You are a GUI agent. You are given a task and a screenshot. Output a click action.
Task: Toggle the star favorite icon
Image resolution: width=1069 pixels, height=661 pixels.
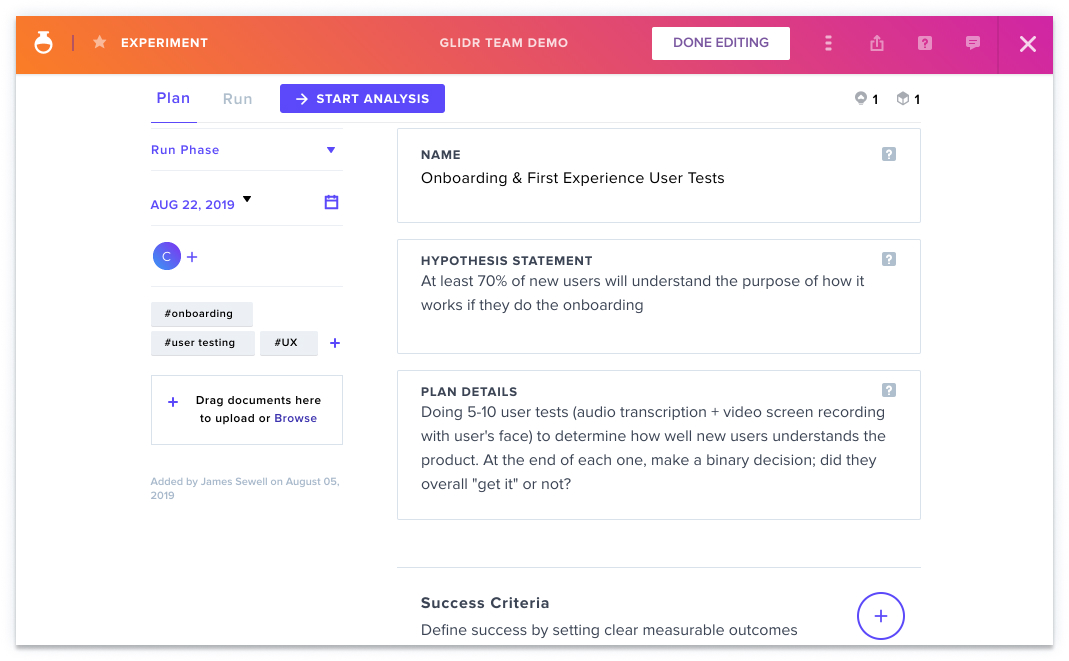100,42
